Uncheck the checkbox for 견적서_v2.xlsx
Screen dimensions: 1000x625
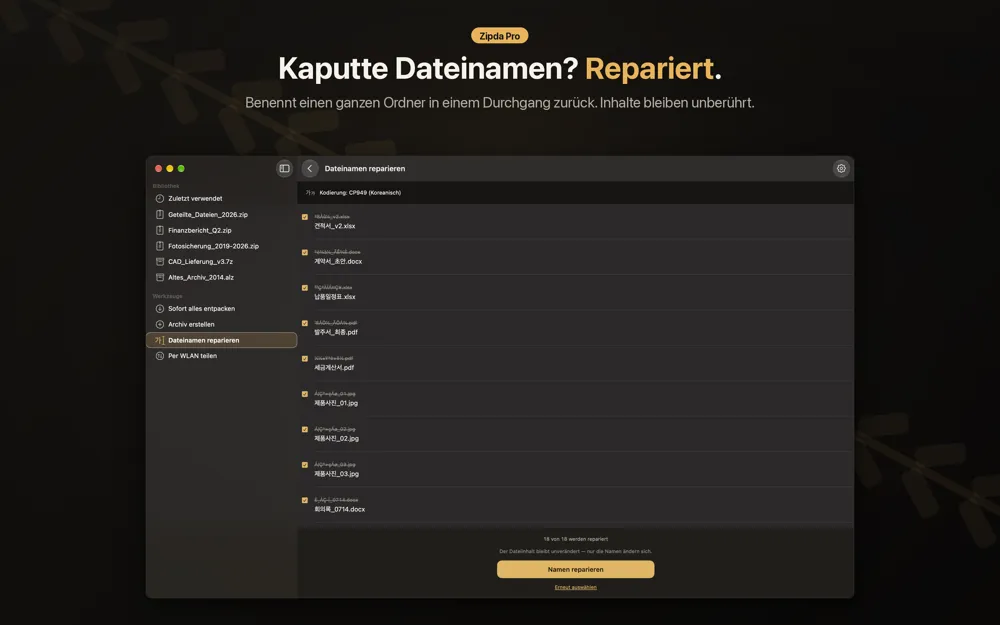[305, 217]
